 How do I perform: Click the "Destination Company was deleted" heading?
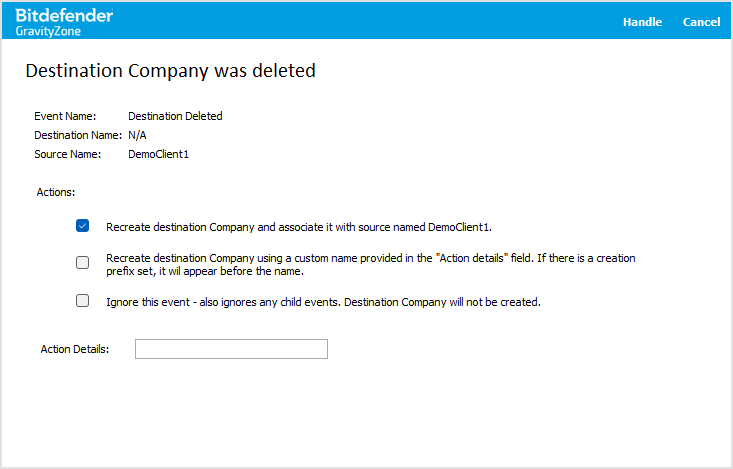(170, 71)
